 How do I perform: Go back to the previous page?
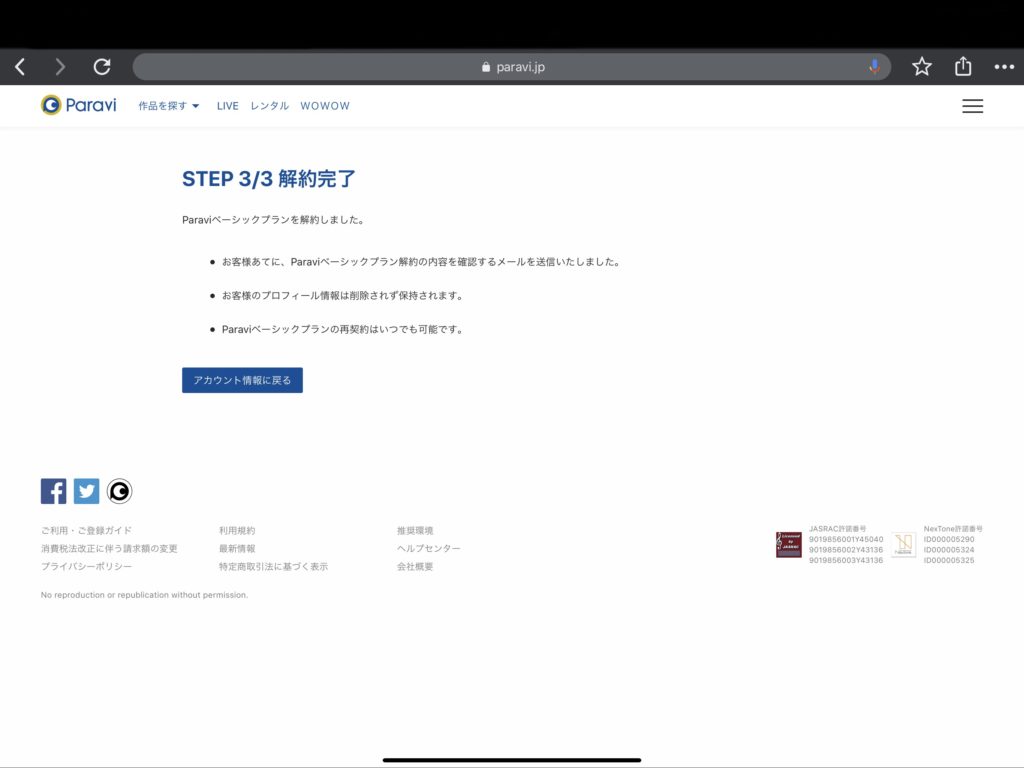[x=20, y=67]
